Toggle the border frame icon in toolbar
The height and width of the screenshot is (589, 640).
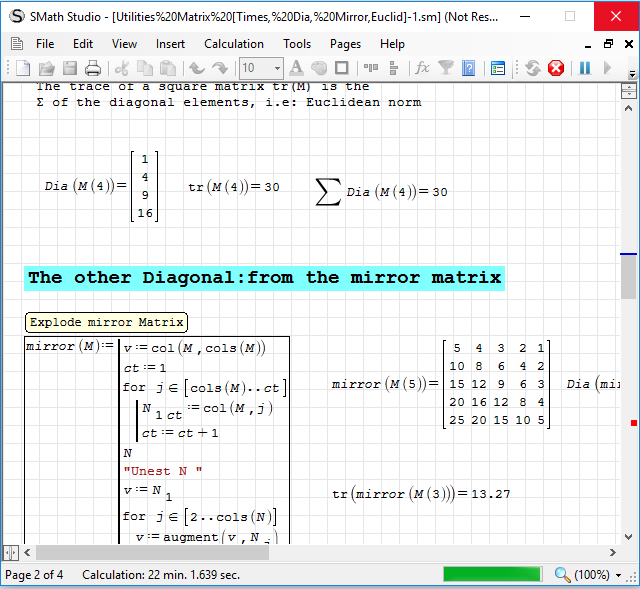tap(342, 68)
